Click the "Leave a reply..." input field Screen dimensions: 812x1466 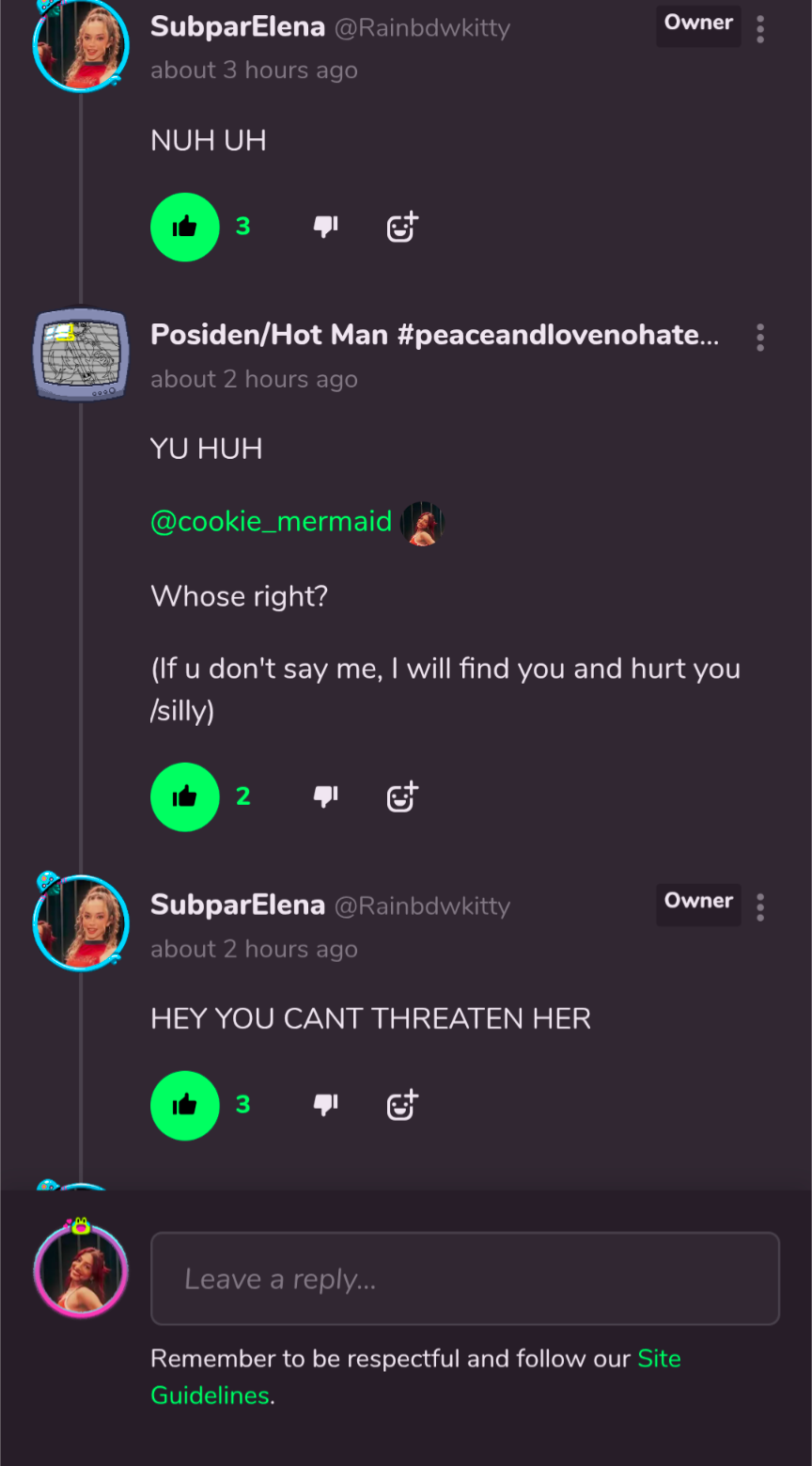point(465,1279)
